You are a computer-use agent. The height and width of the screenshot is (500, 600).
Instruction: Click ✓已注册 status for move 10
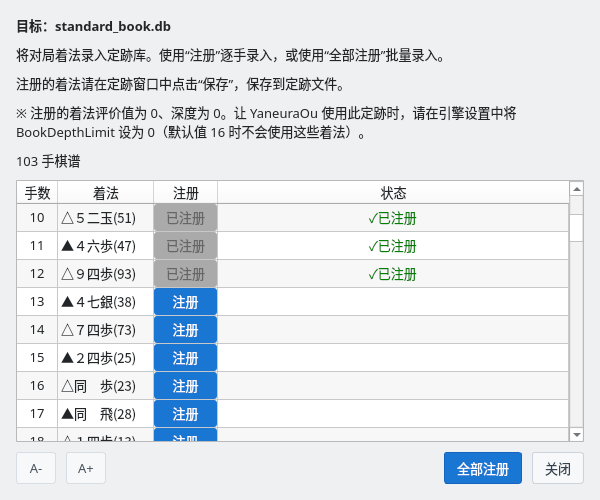click(x=393, y=218)
